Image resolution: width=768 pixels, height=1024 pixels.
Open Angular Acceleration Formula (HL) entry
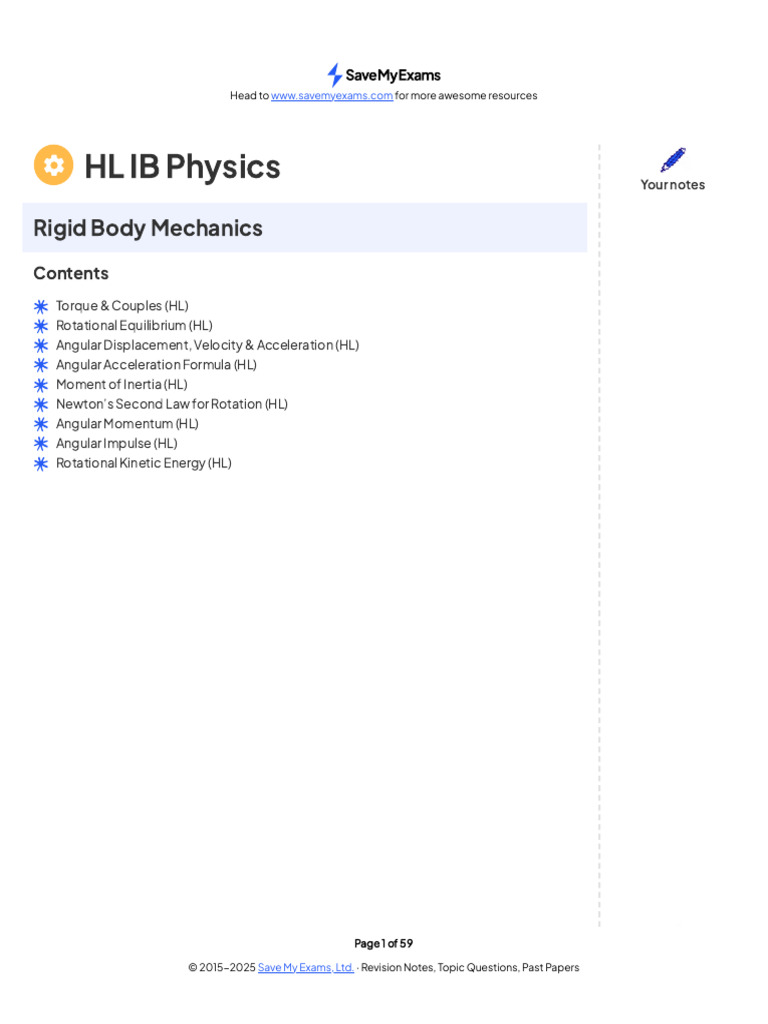coord(156,364)
